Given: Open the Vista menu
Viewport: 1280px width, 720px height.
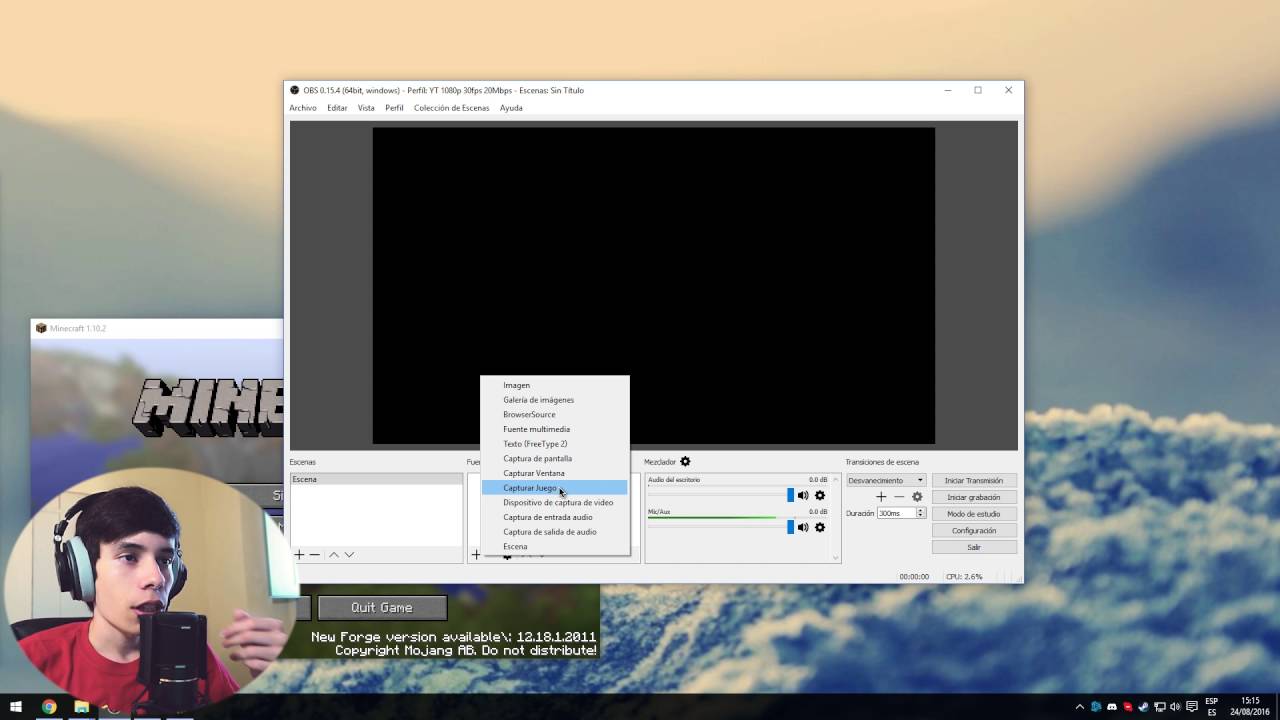Looking at the screenshot, I should [x=366, y=108].
